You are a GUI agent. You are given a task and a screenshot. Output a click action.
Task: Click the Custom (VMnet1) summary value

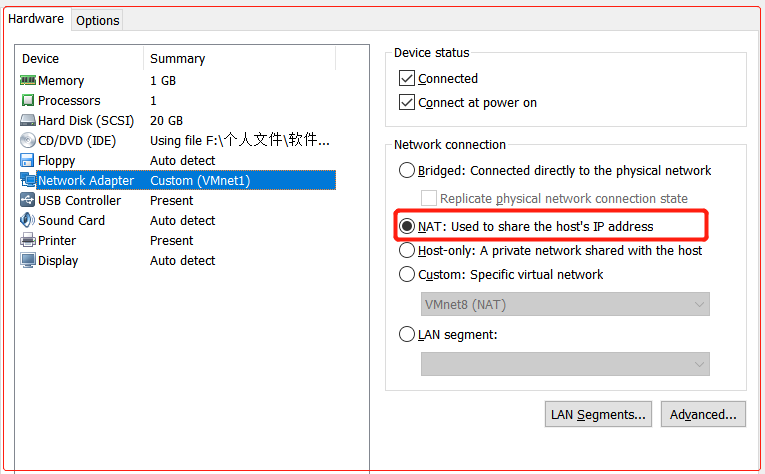(200, 180)
